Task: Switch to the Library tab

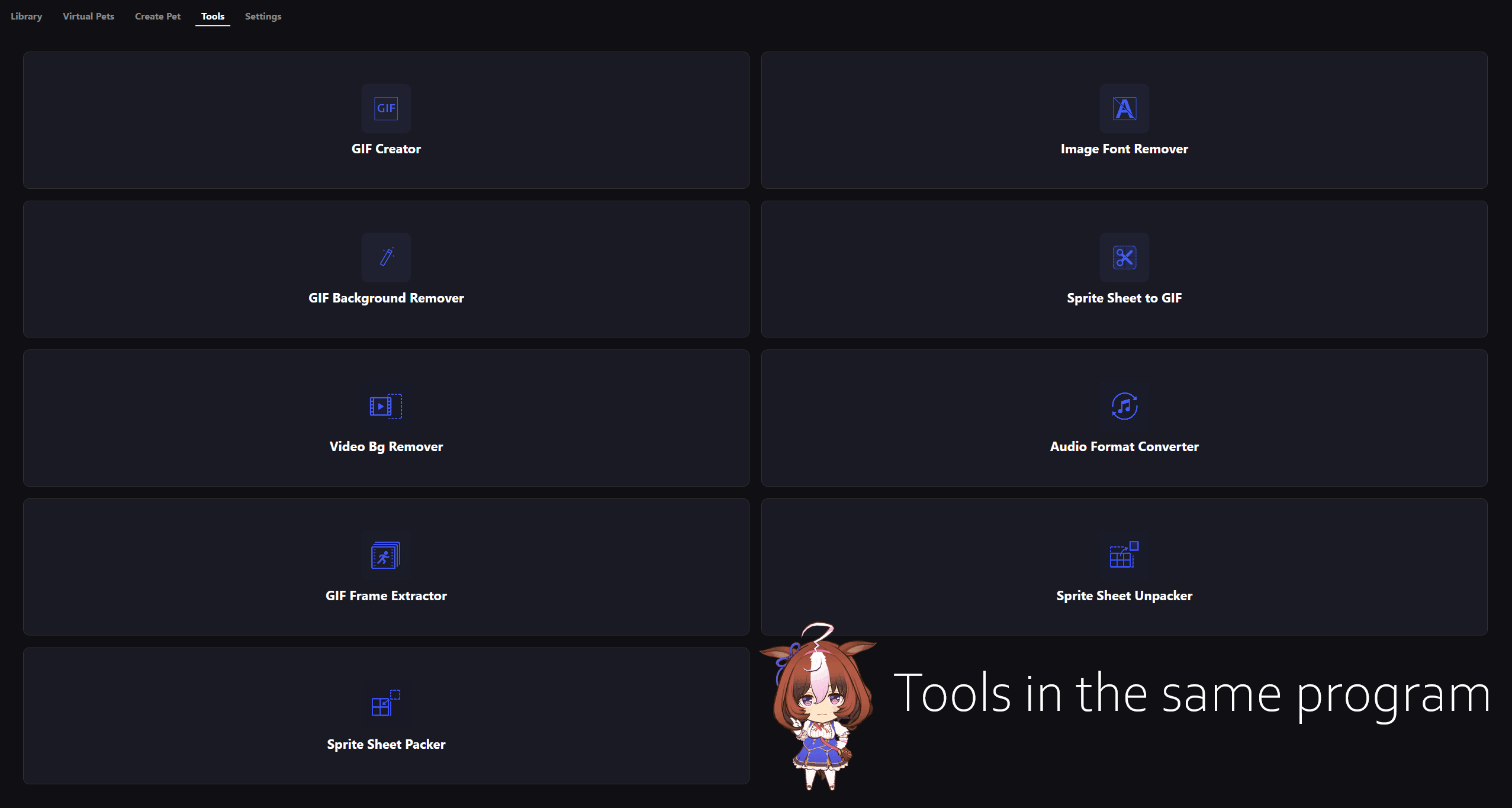Action: point(27,17)
